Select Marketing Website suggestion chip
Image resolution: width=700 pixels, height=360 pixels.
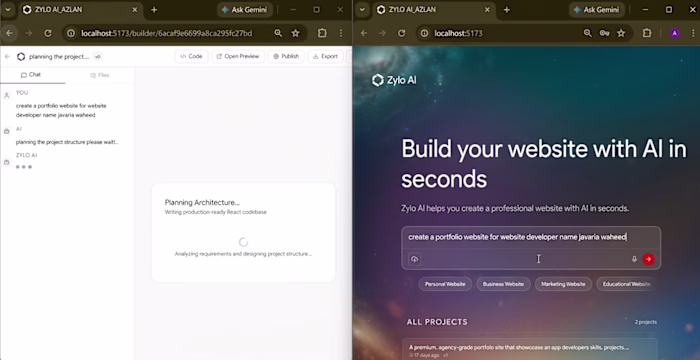click(x=563, y=284)
